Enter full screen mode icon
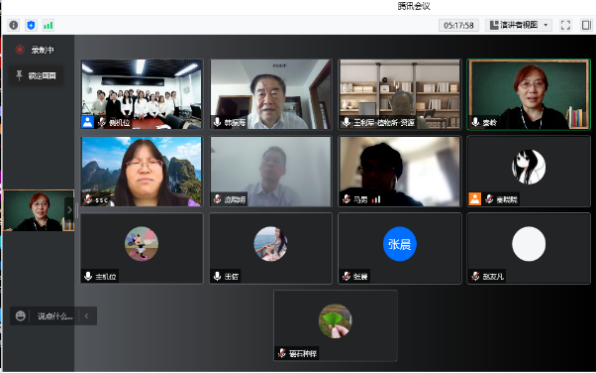The width and height of the screenshot is (596, 373). (x=566, y=25)
